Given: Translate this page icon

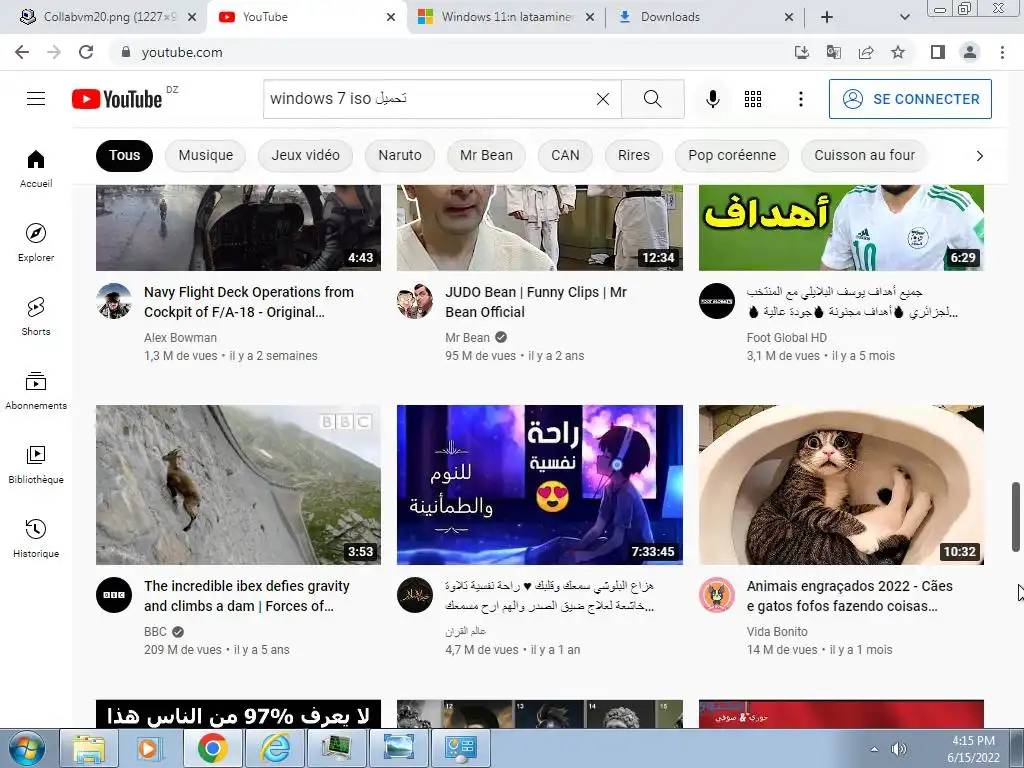Looking at the screenshot, I should (833, 52).
